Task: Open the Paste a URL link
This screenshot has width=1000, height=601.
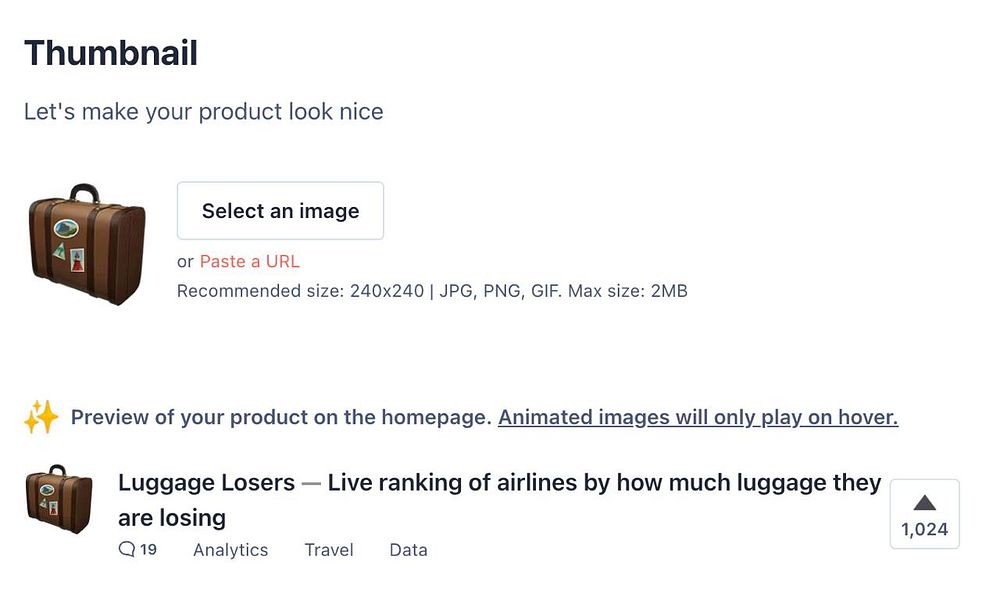Action: pos(249,262)
